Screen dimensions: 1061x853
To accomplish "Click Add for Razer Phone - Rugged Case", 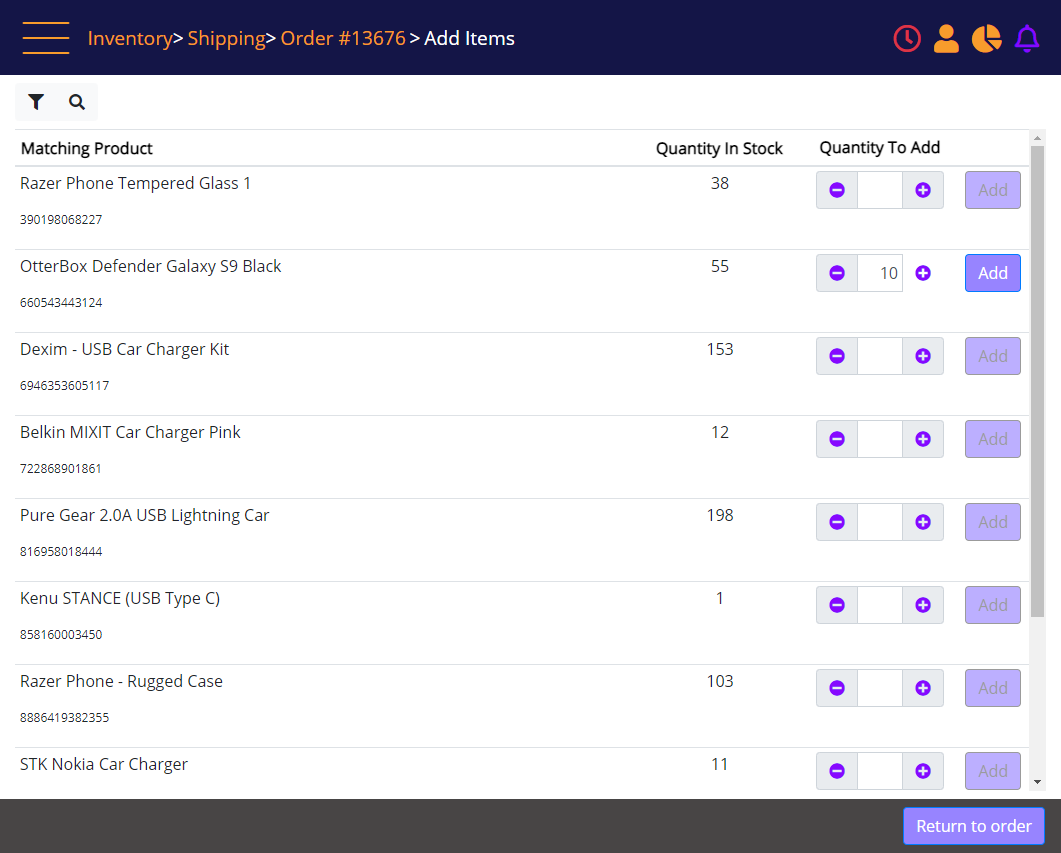I will [993, 688].
